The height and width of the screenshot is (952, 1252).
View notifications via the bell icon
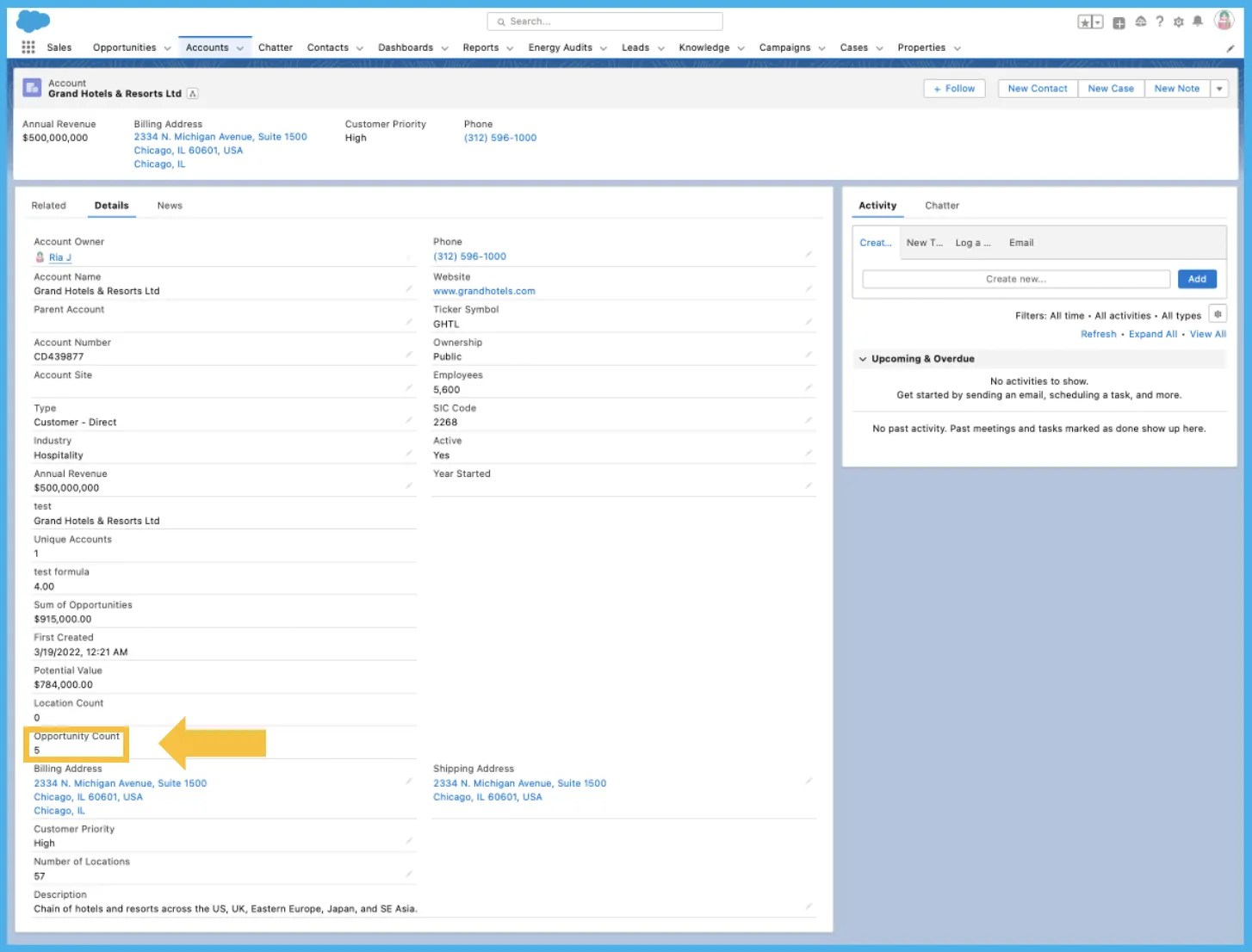point(1198,22)
